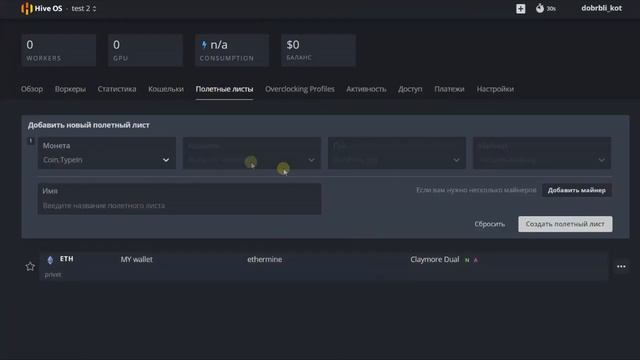Click the lightning consumption icon
Viewport: 640px width, 360px height.
[204, 44]
